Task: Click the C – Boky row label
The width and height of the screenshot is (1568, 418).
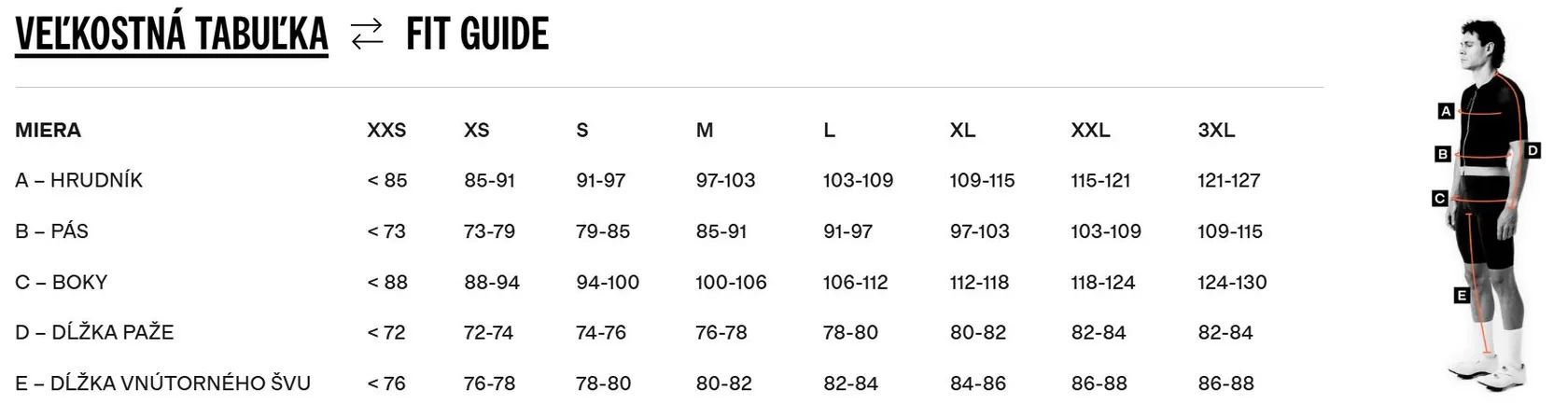Action: click(62, 282)
